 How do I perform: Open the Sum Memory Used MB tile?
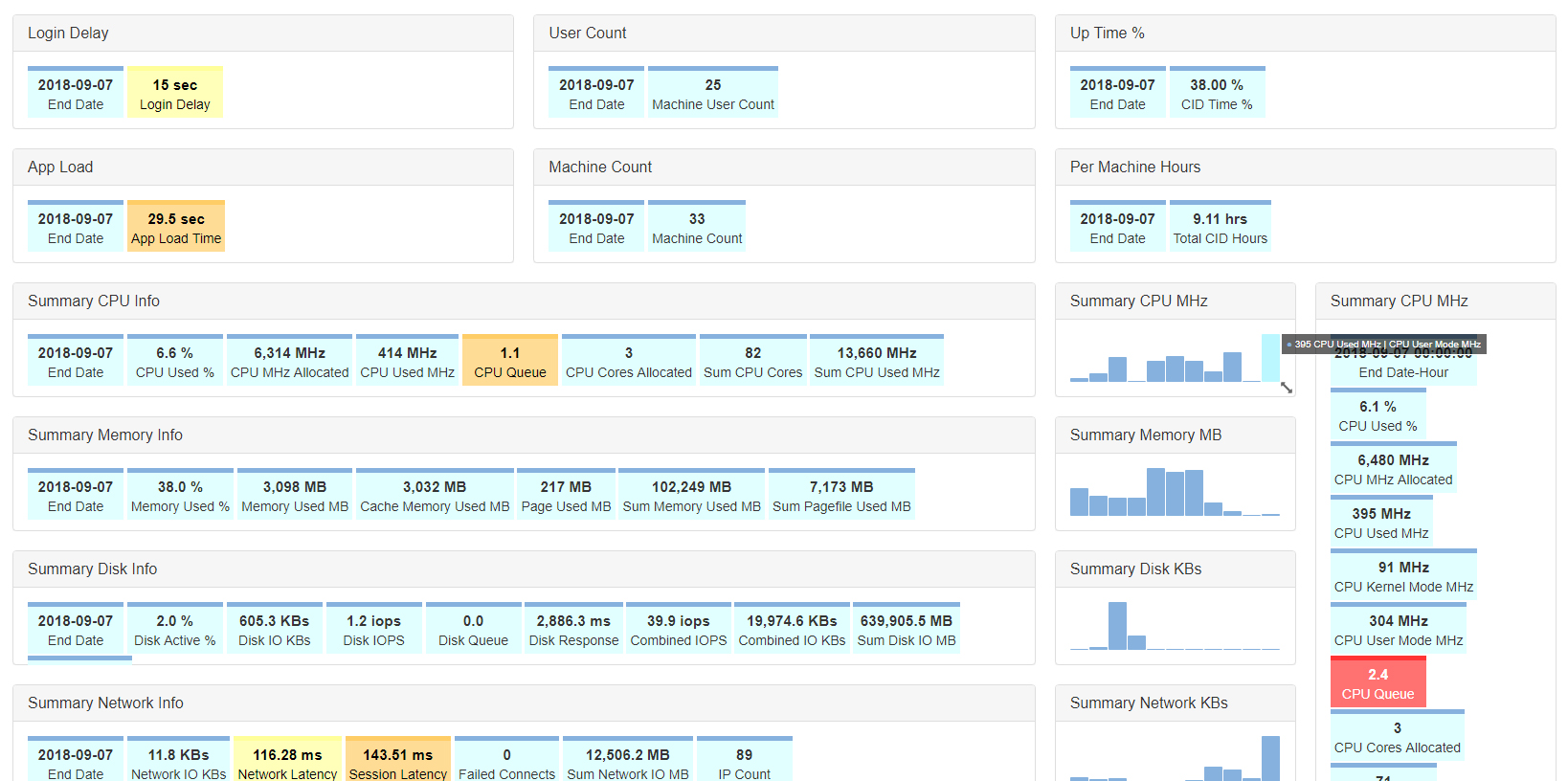[692, 494]
